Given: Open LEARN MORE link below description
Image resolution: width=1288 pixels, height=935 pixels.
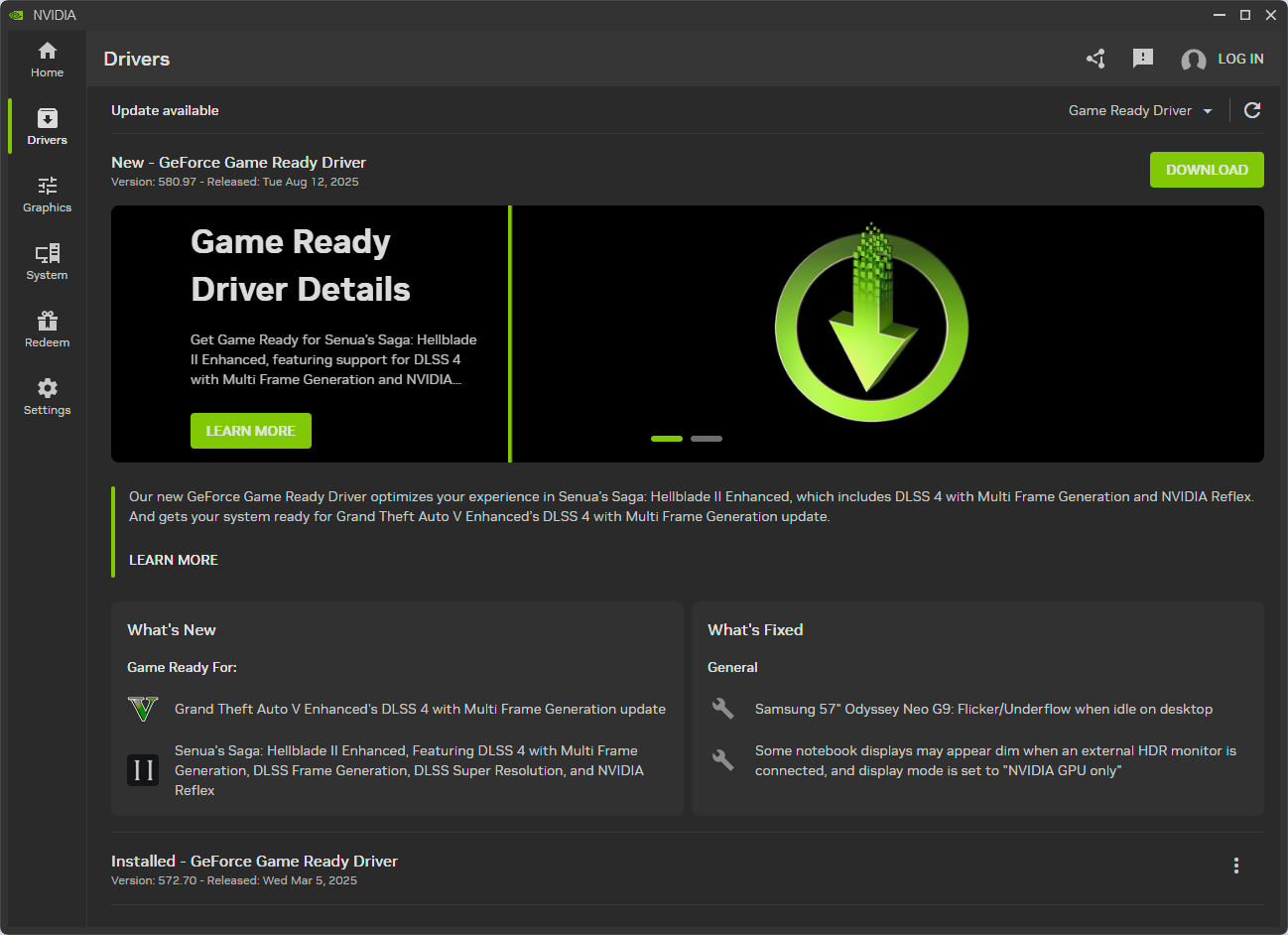Looking at the screenshot, I should click(174, 560).
